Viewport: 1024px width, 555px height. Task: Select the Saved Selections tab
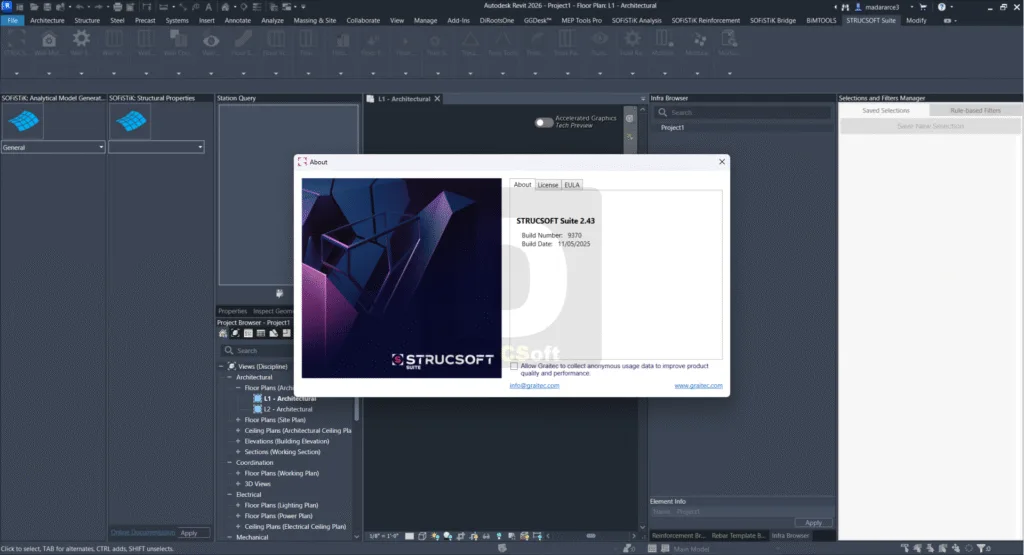coord(886,110)
